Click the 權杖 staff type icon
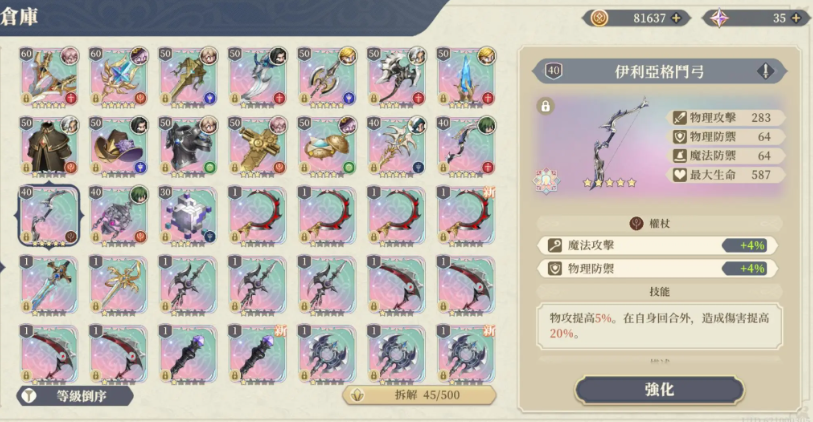813x422 pixels. pyautogui.click(x=636, y=223)
